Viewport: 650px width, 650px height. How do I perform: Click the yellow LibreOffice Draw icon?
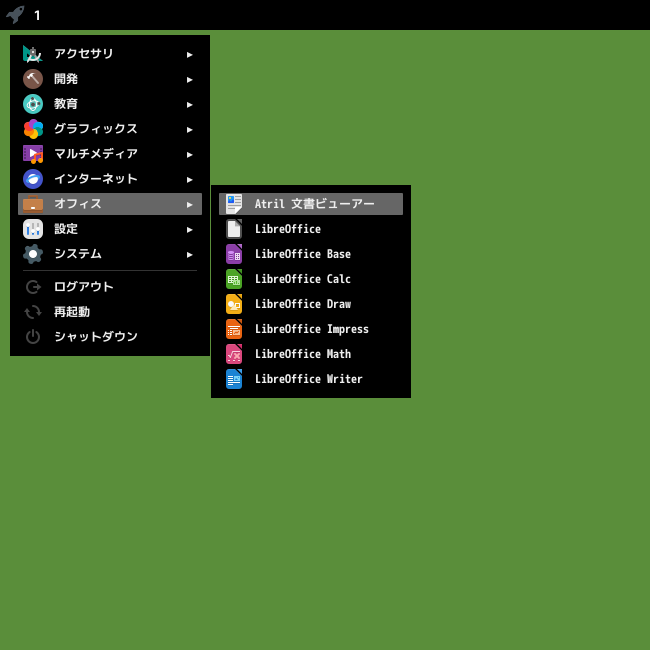234,304
